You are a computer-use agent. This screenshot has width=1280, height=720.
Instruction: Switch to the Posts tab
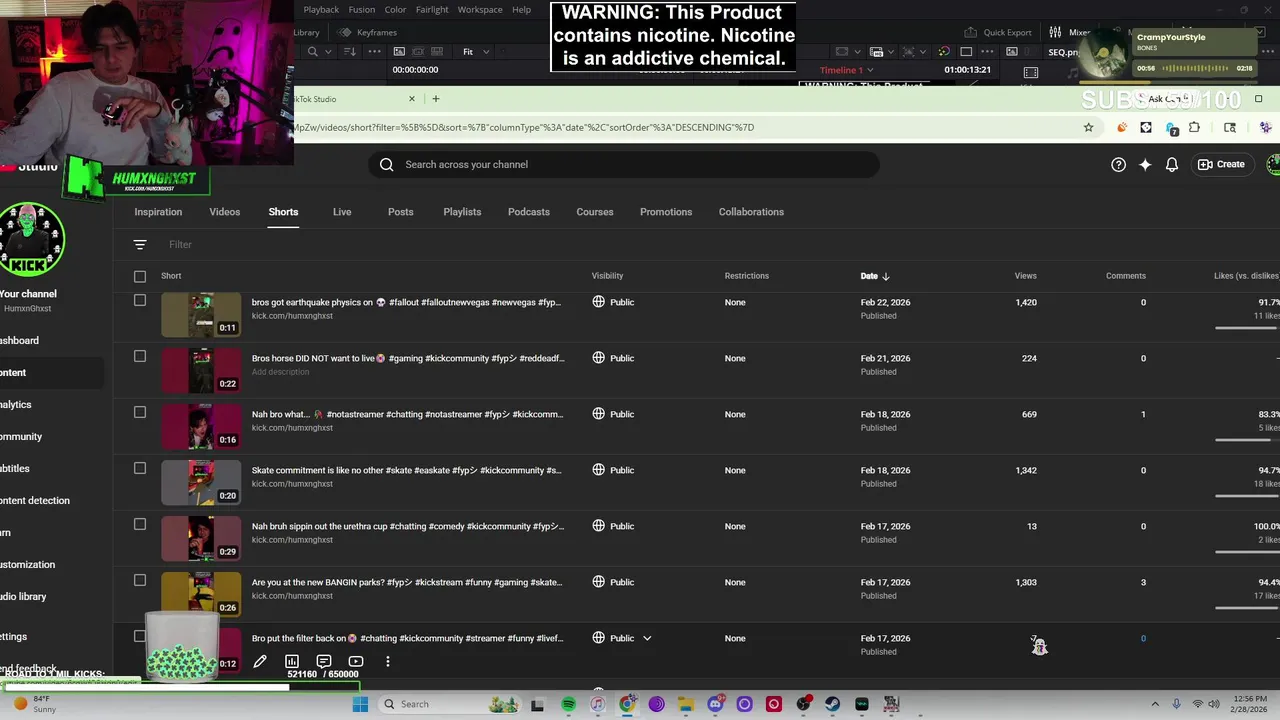click(401, 212)
